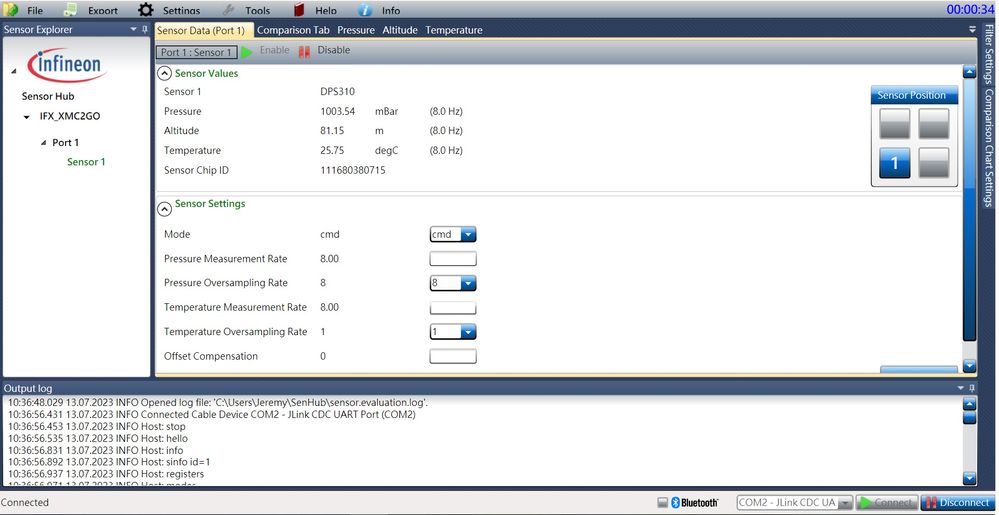Collapse the Sensor Values section
Image resolution: width=999 pixels, height=515 pixels.
coord(164,74)
